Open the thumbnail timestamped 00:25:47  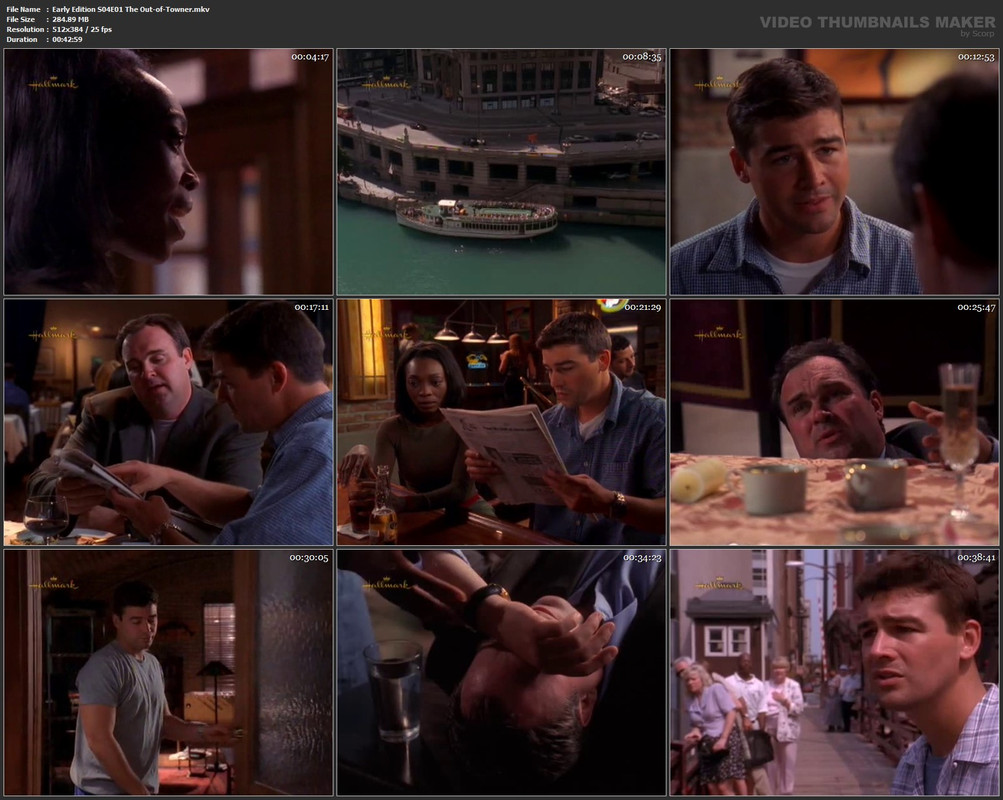click(834, 422)
